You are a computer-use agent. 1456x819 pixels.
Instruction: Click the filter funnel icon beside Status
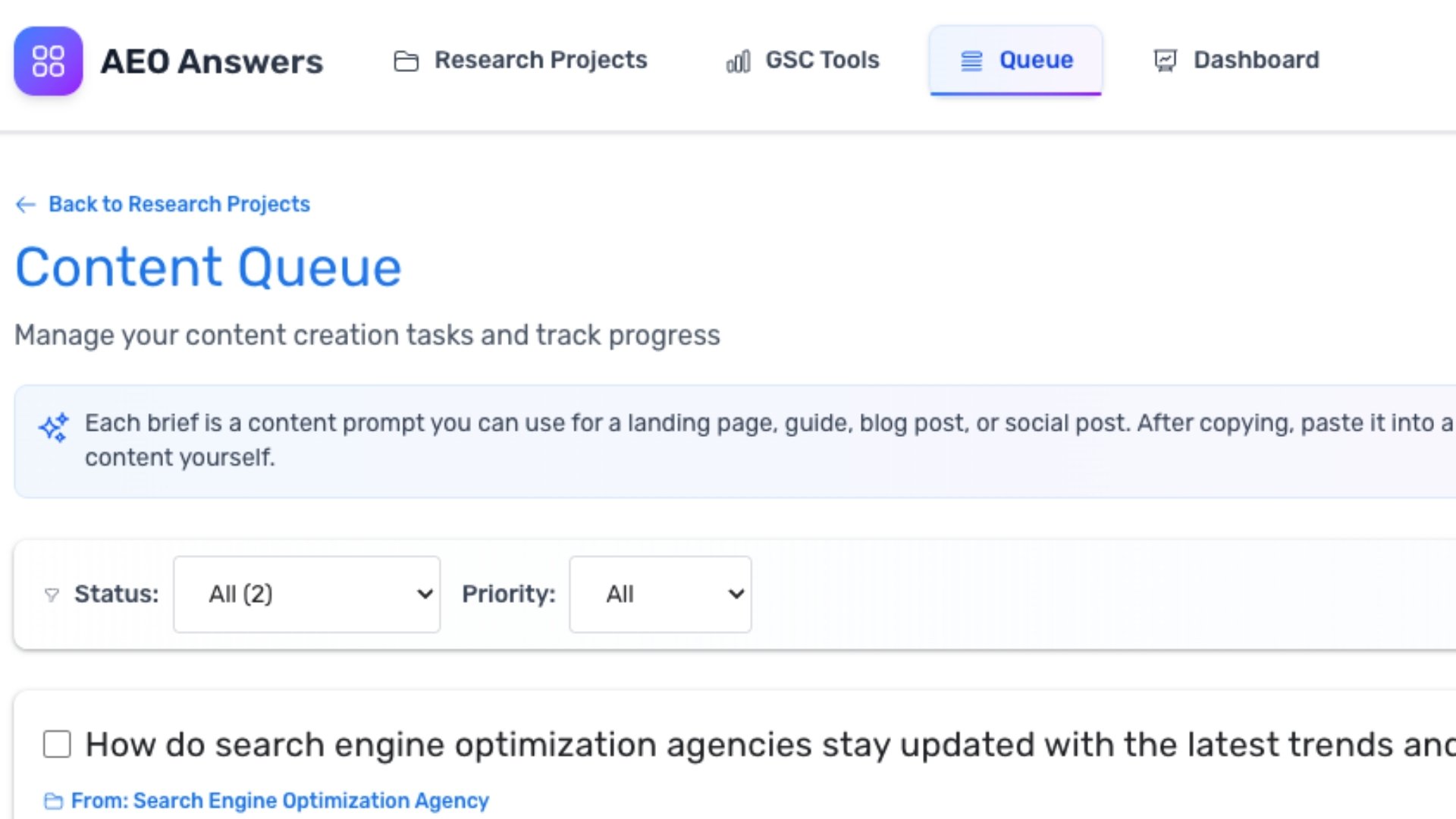(x=52, y=595)
